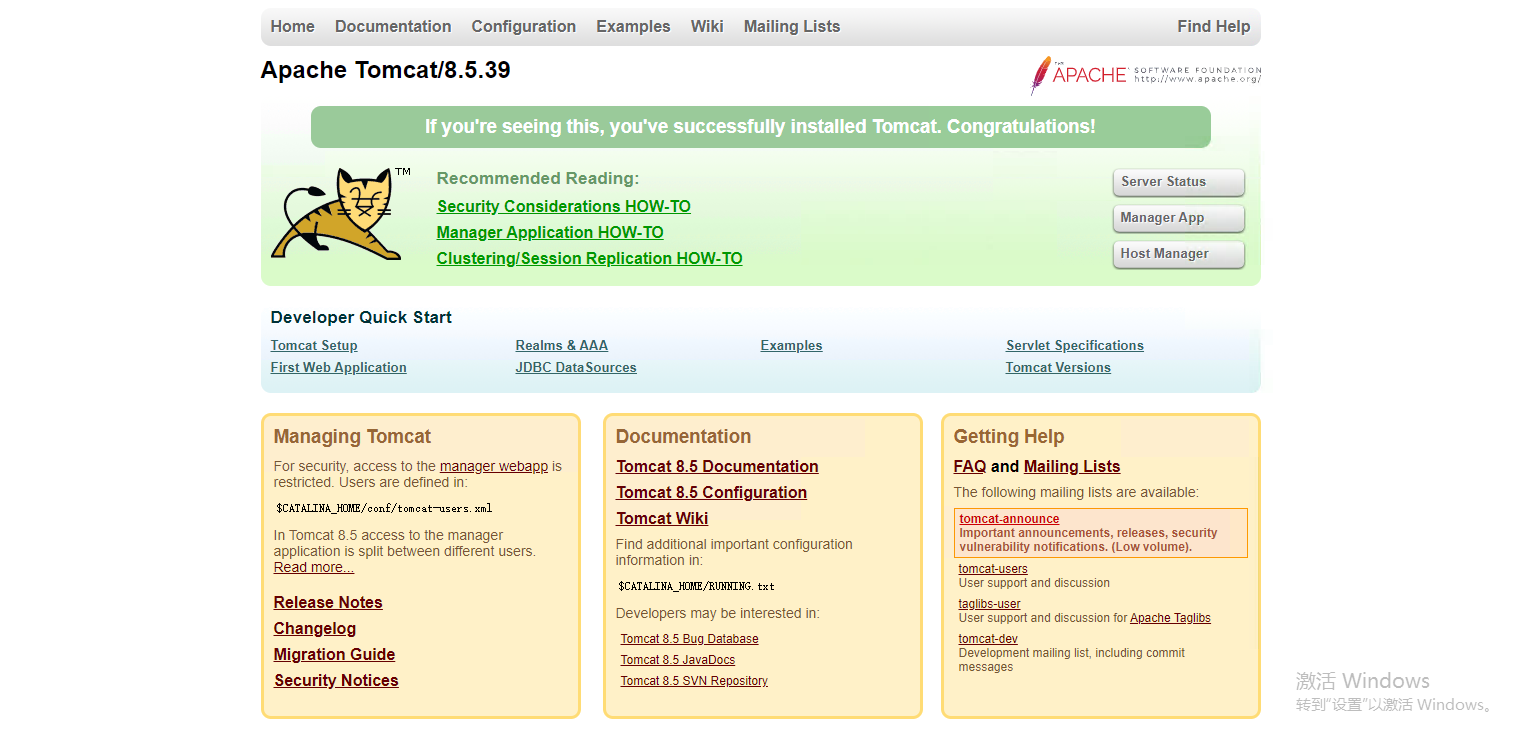Click the $CATALINA_HOME/conf/tomcat-users.xml path text

point(384,508)
